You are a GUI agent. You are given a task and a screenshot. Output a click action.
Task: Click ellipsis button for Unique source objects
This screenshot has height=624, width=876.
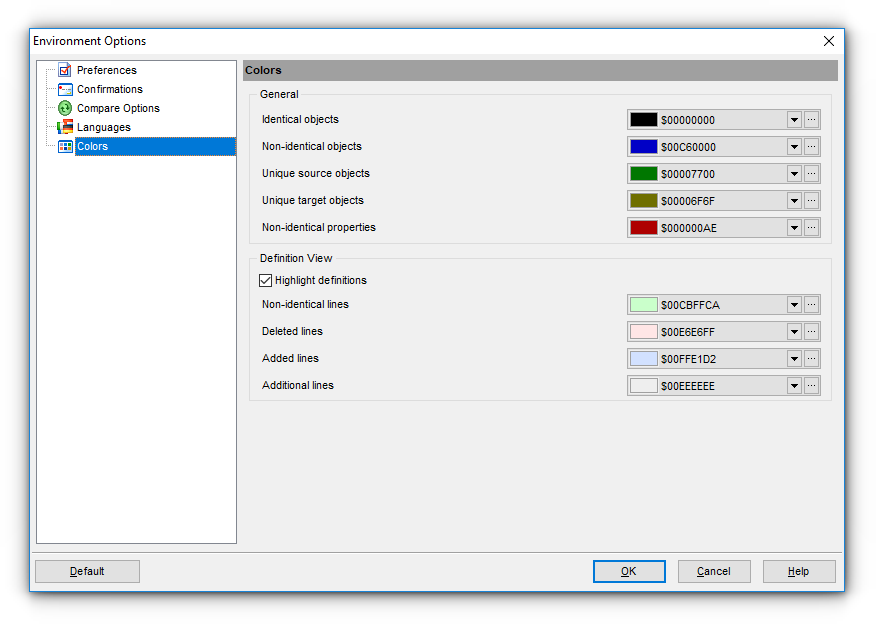812,174
